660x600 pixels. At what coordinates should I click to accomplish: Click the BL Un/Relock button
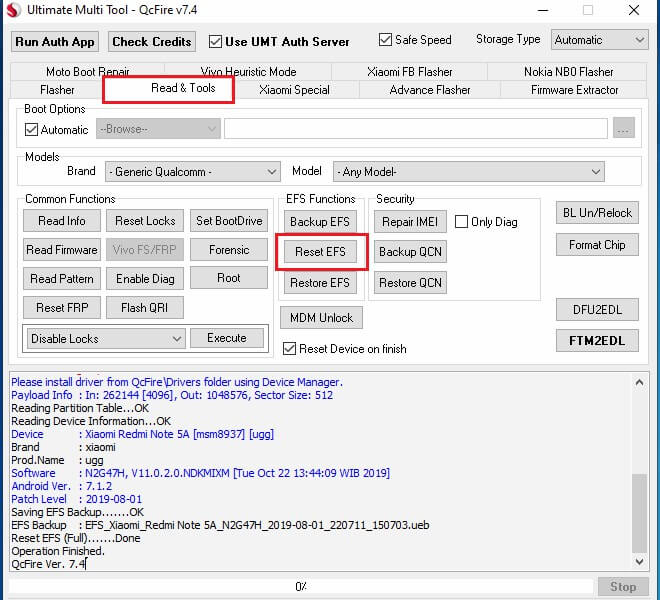[597, 213]
